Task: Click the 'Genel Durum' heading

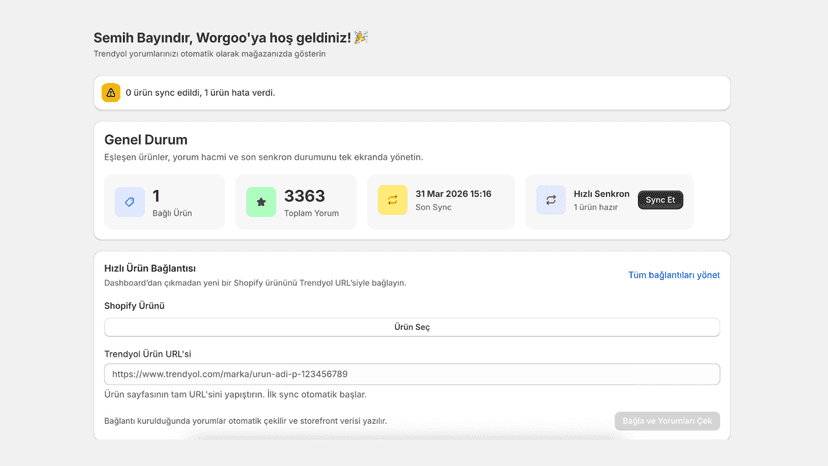Action: coord(146,139)
